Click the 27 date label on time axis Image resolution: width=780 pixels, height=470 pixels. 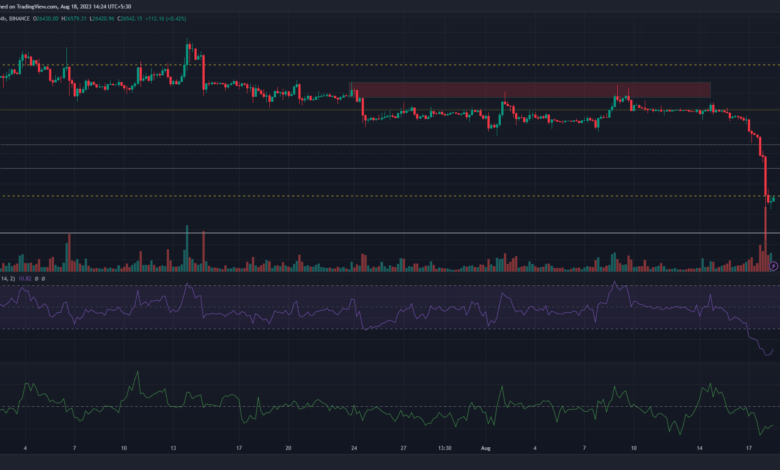[401, 449]
